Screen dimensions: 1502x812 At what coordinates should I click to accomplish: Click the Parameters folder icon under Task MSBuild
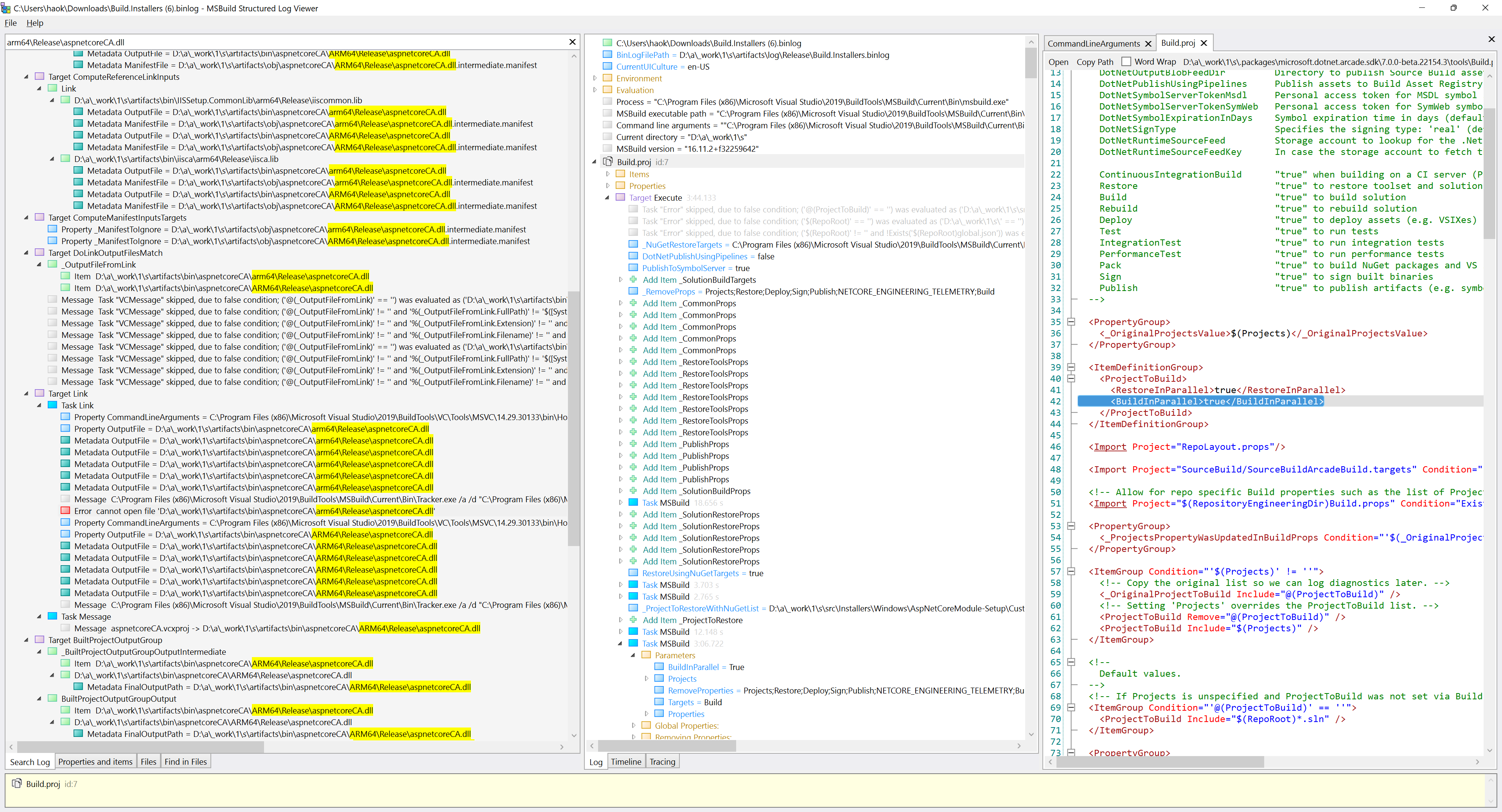tap(646, 655)
